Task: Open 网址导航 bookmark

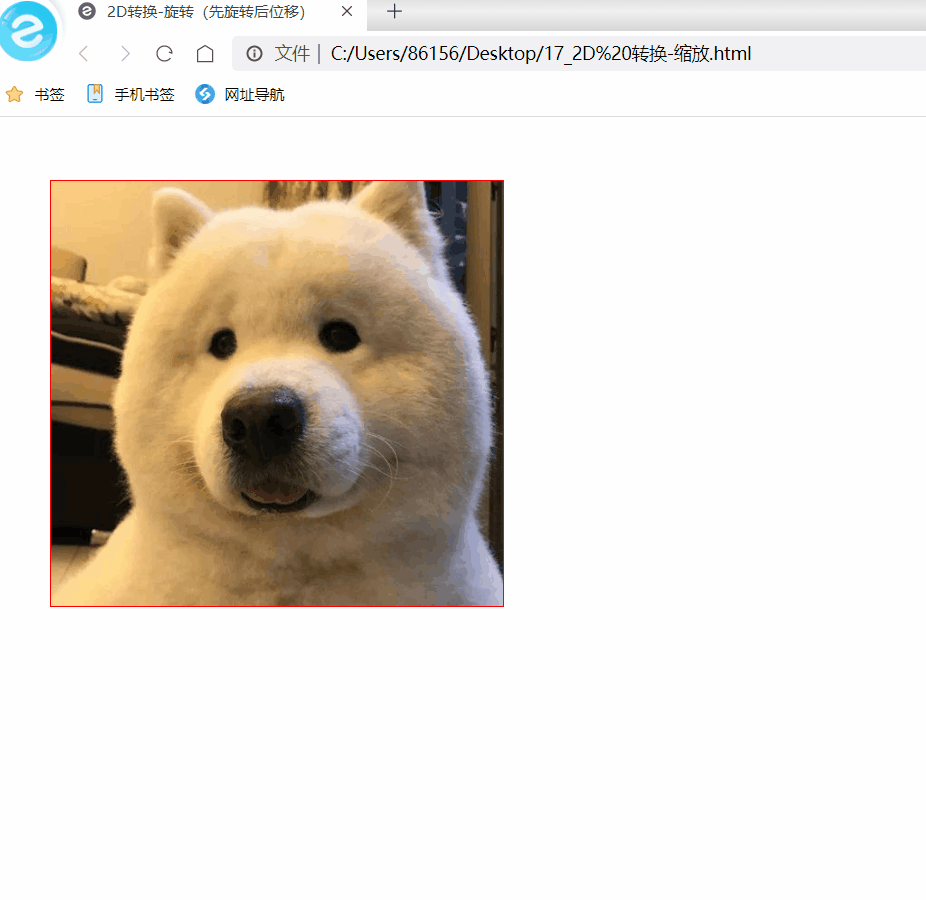Action: (255, 94)
